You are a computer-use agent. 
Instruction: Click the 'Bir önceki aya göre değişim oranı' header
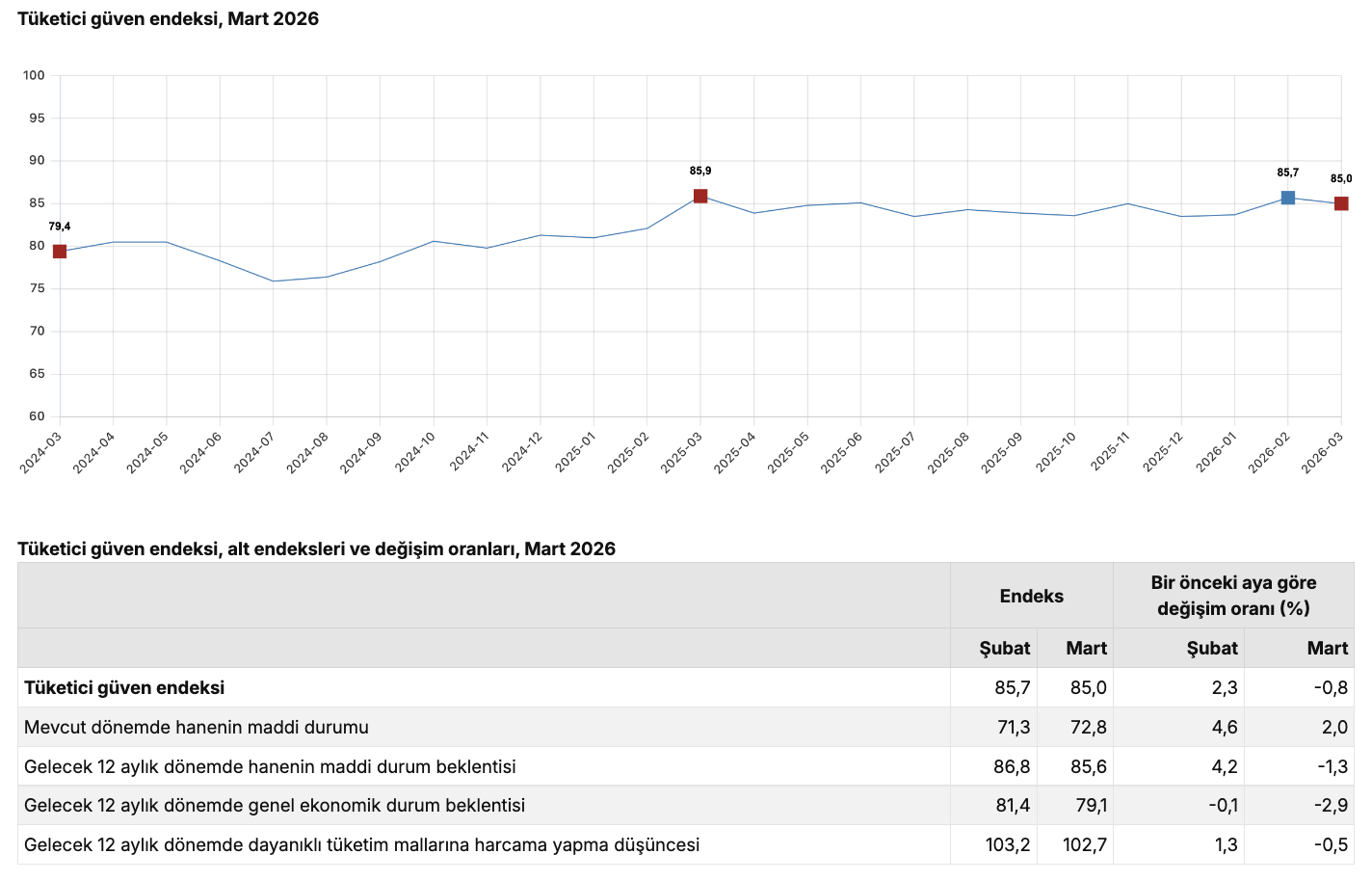click(x=1233, y=596)
